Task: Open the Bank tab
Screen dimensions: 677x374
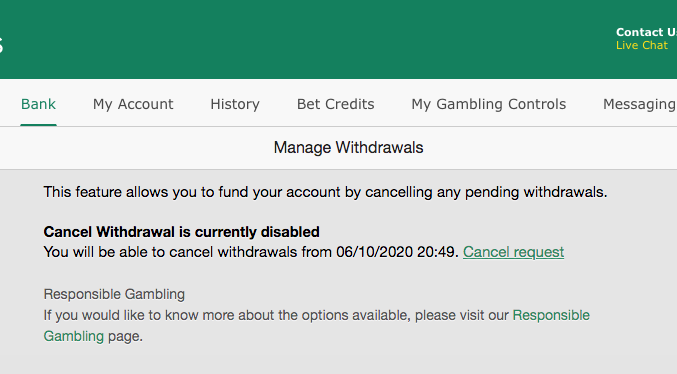Action: click(38, 104)
